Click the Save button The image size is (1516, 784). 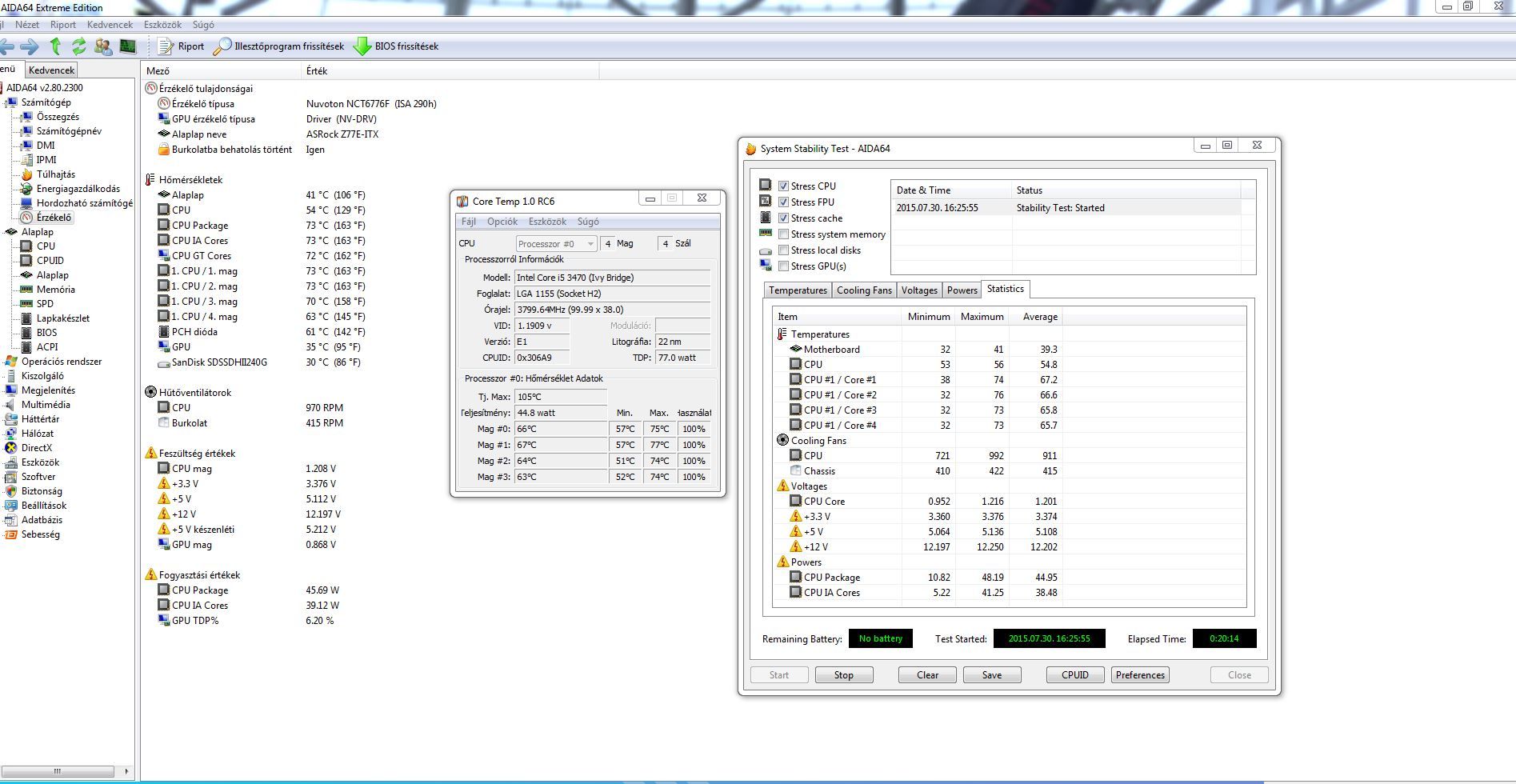pyautogui.click(x=992, y=675)
